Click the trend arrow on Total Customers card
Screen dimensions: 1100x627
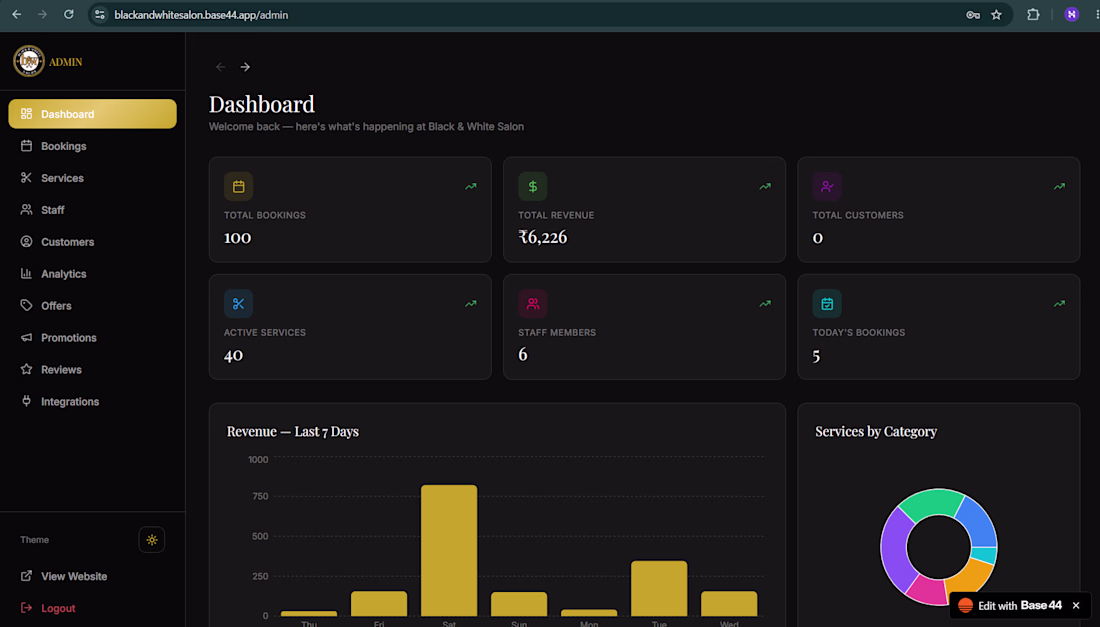[1059, 187]
